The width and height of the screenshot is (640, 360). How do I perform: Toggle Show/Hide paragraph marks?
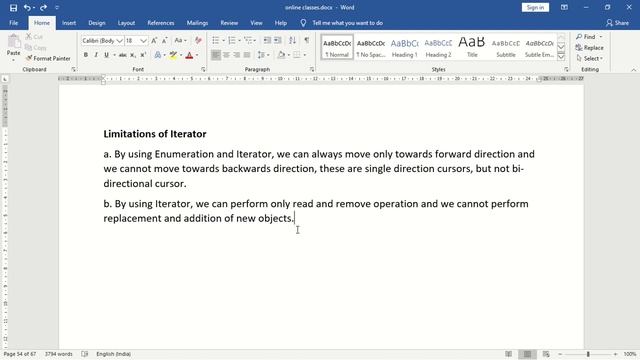coord(307,40)
